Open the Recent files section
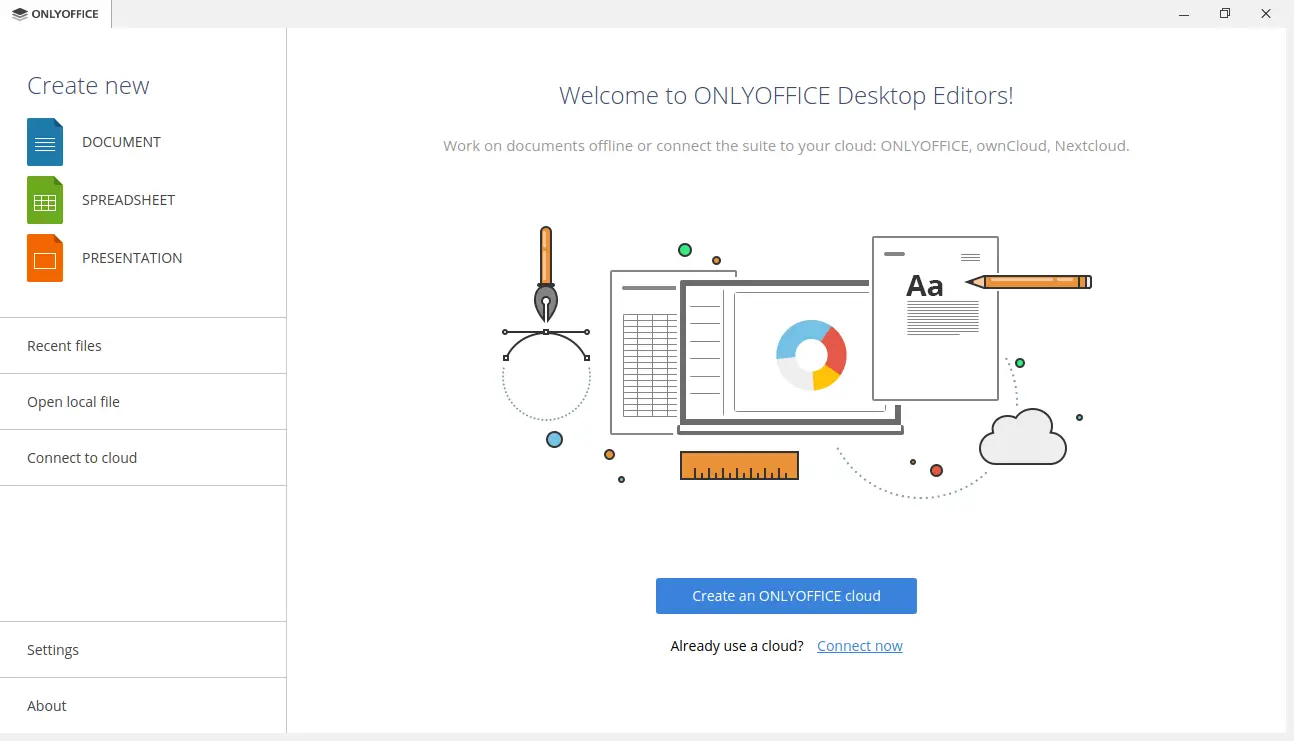The image size is (1294, 741). (143, 346)
